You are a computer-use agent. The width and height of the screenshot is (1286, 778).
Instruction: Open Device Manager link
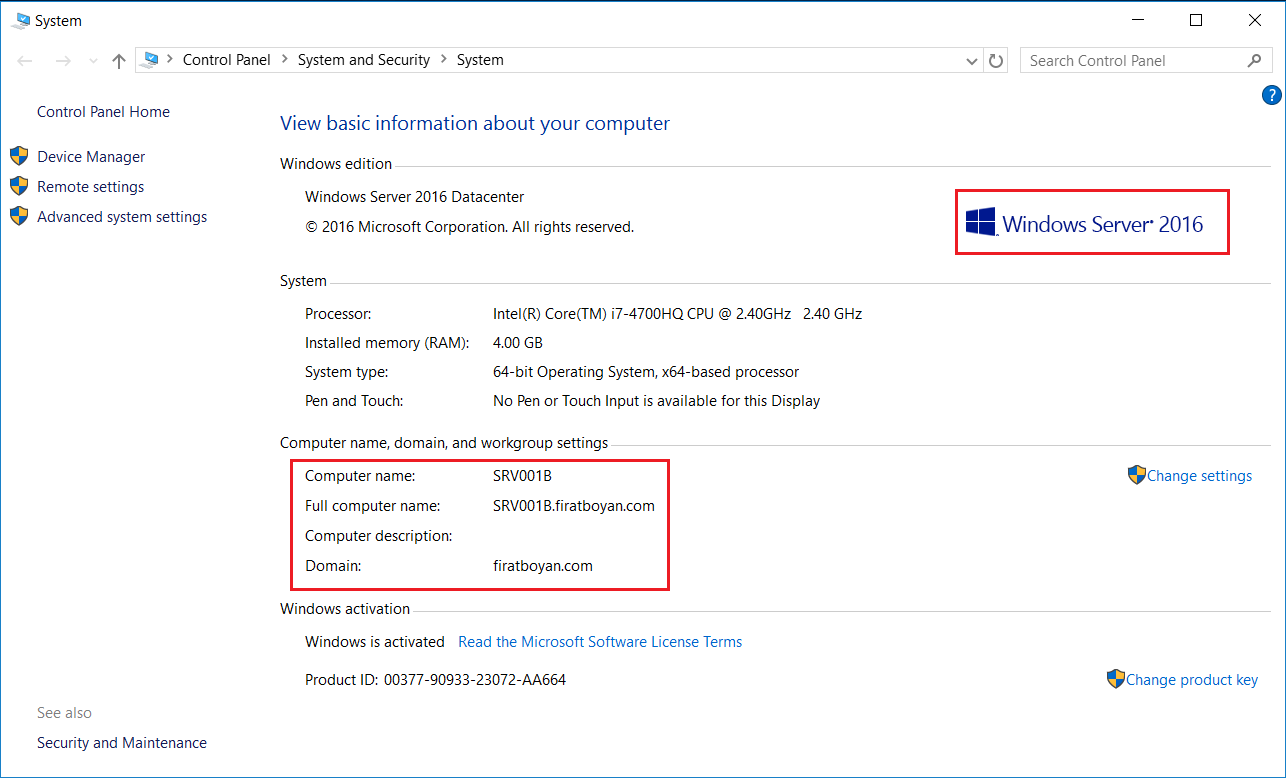point(91,157)
